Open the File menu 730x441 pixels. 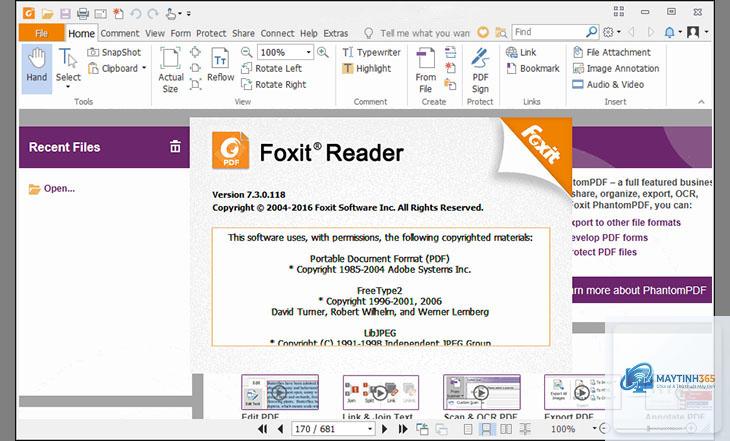click(41, 33)
